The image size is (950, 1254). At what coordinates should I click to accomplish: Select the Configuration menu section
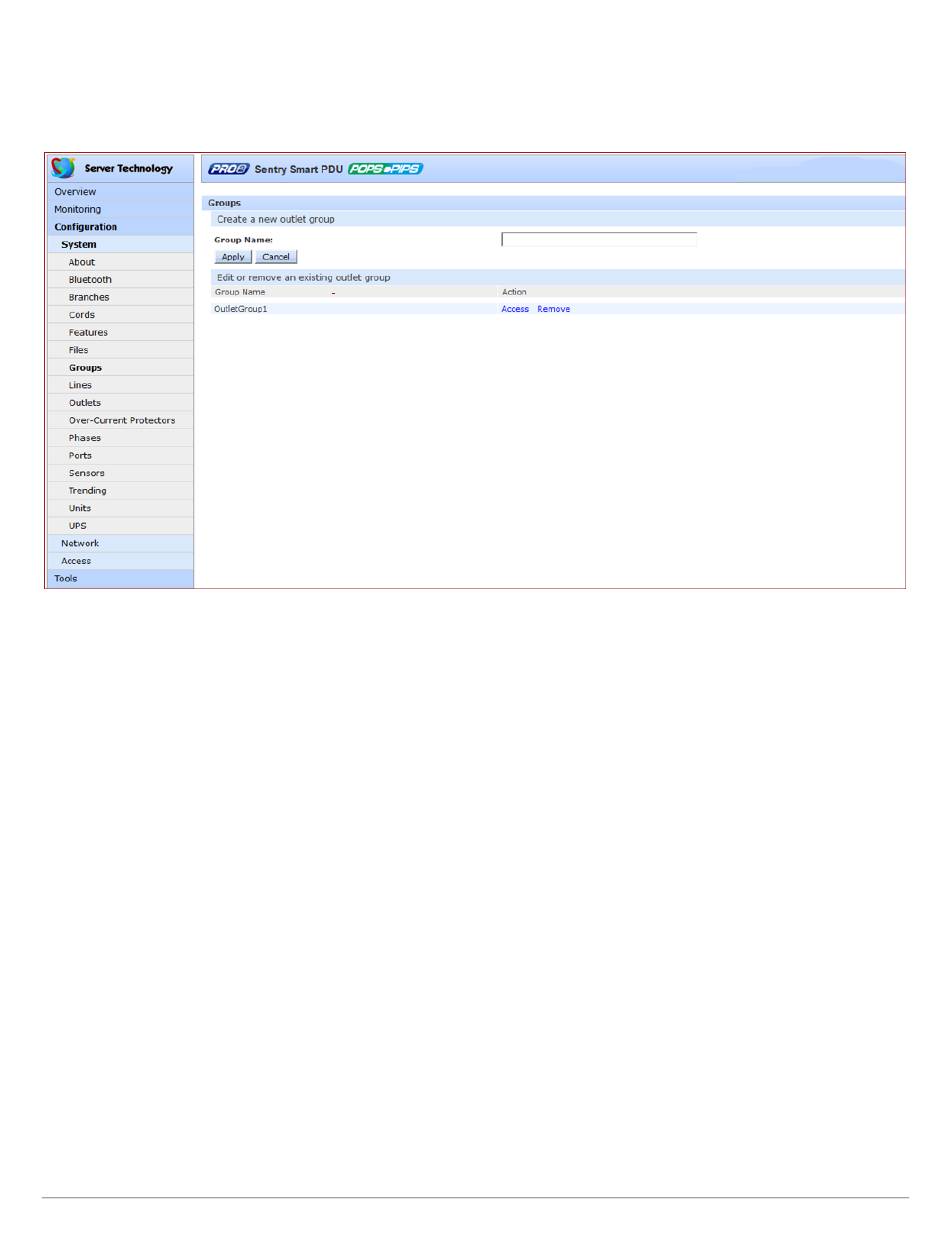tap(120, 227)
